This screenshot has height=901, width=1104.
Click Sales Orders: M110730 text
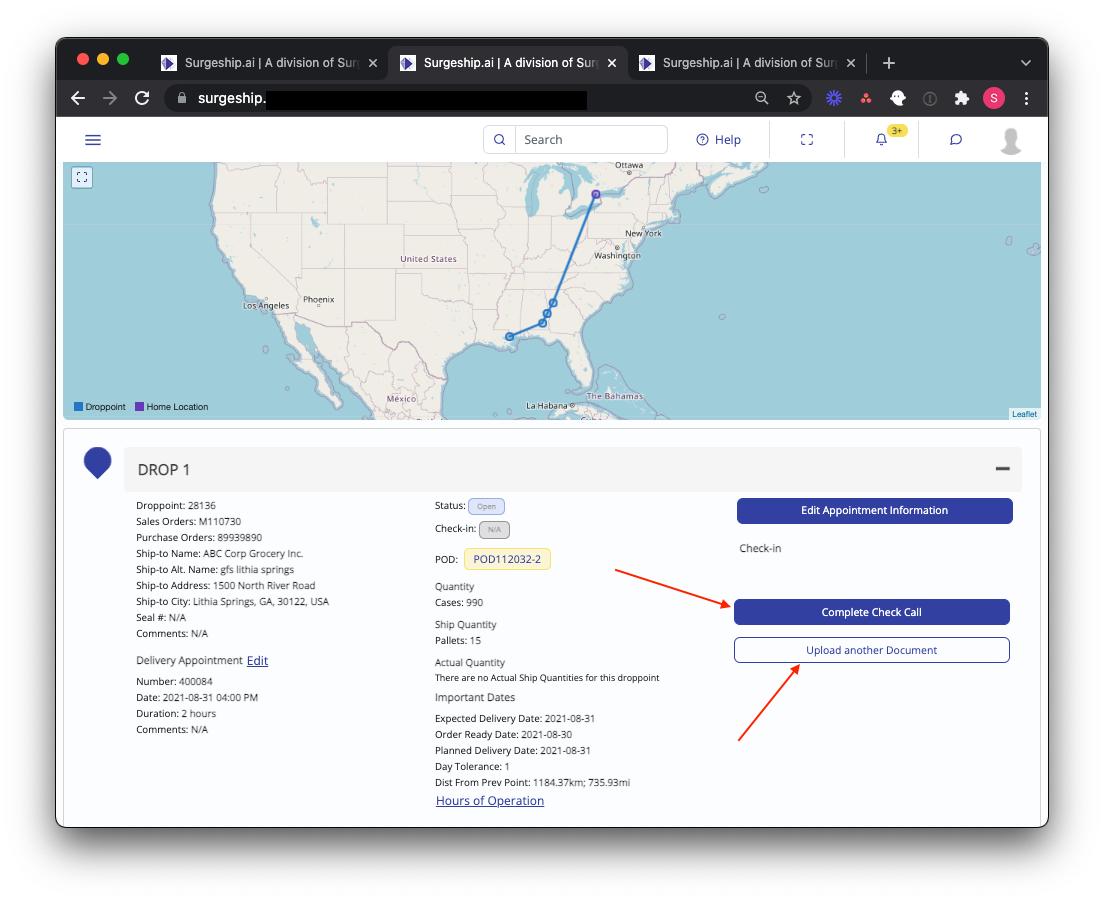coord(189,522)
